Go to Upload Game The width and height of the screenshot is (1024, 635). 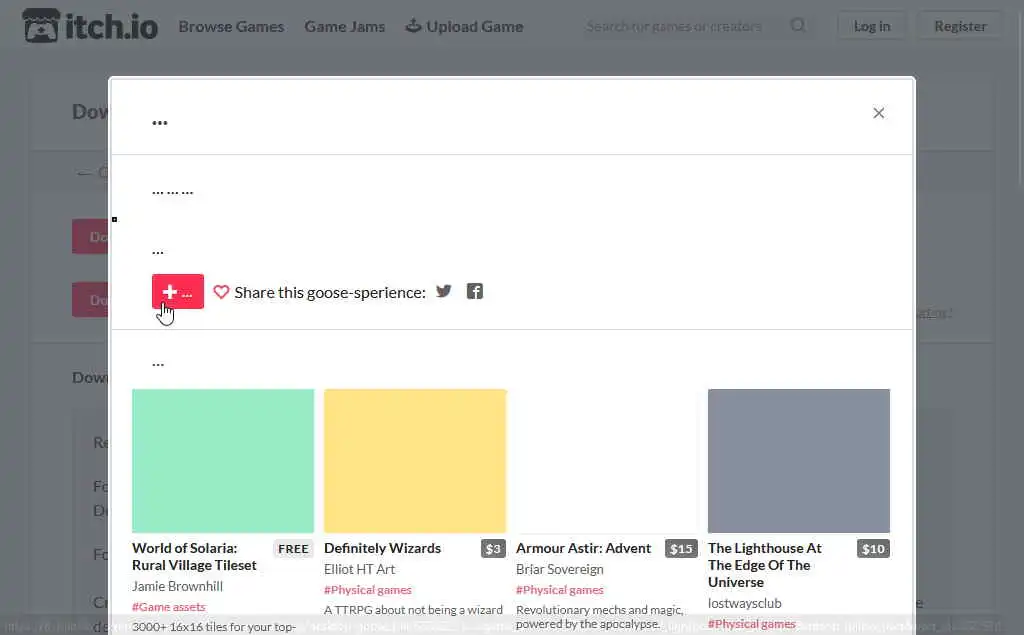pyautogui.click(x=464, y=27)
